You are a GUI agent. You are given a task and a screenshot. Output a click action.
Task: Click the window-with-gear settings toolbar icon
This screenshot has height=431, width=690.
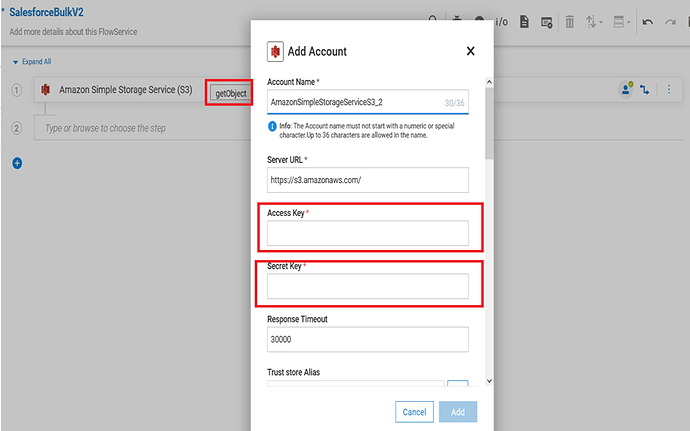pos(547,22)
